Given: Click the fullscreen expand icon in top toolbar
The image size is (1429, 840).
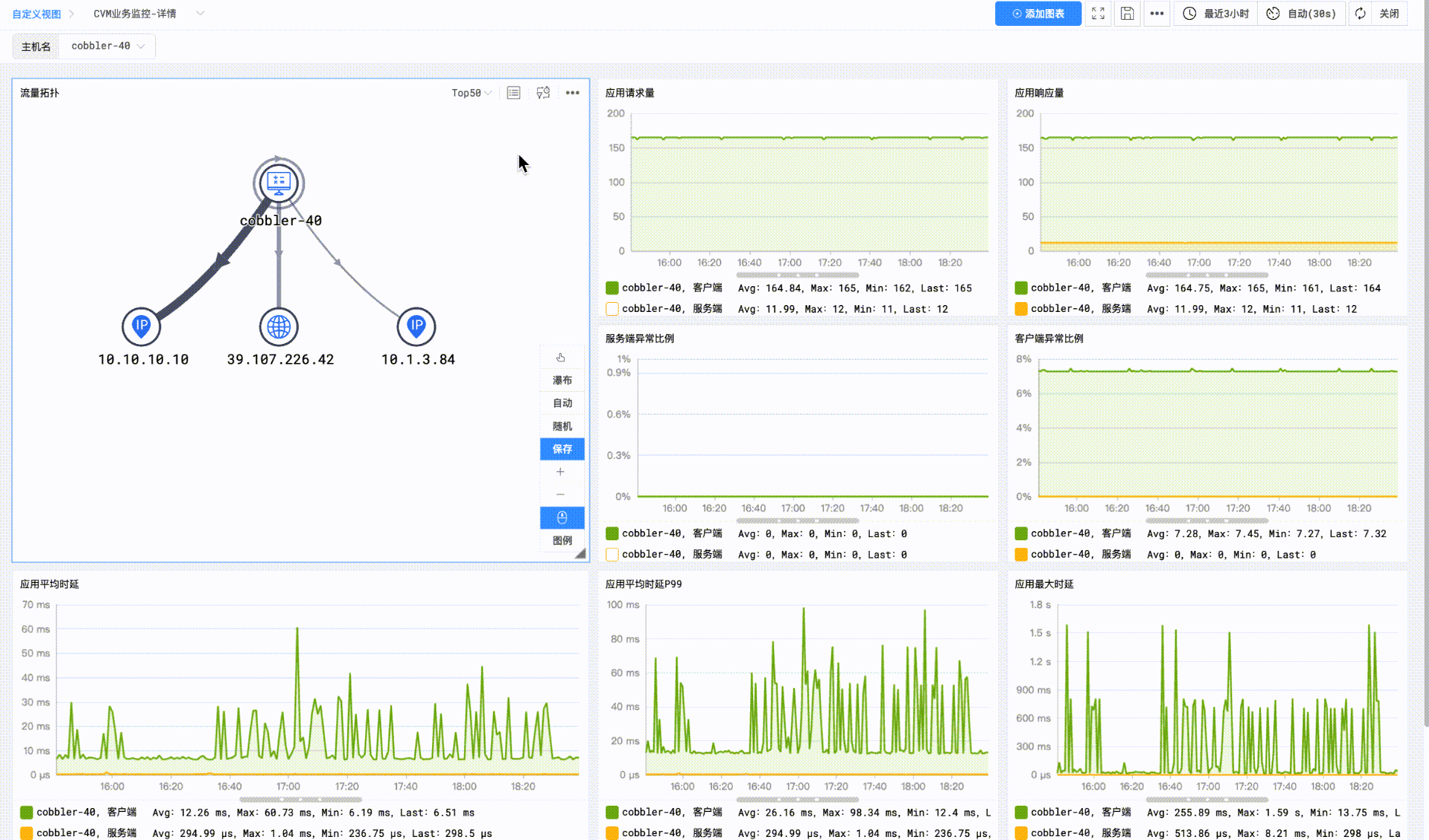Looking at the screenshot, I should pos(1098,14).
